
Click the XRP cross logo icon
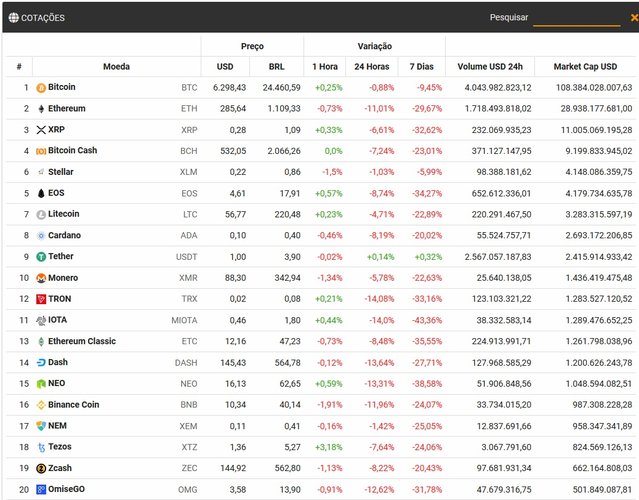pos(41,130)
